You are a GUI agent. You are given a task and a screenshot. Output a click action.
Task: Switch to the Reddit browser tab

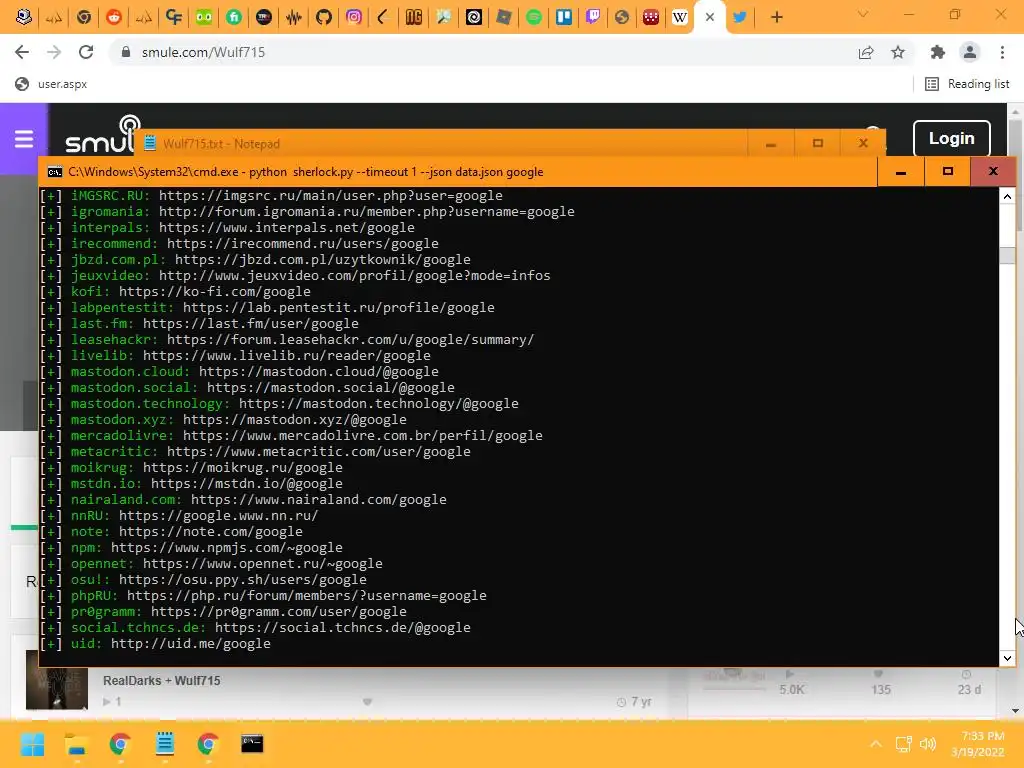114,17
